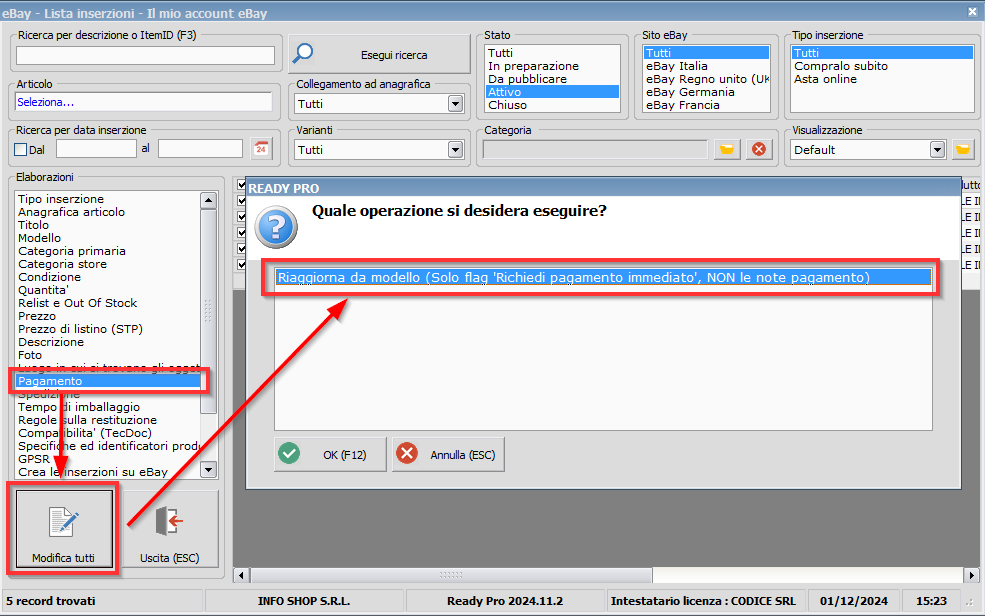Image resolution: width=985 pixels, height=616 pixels.
Task: Expand the Visualizzazione Default dropdown
Action: click(x=937, y=149)
